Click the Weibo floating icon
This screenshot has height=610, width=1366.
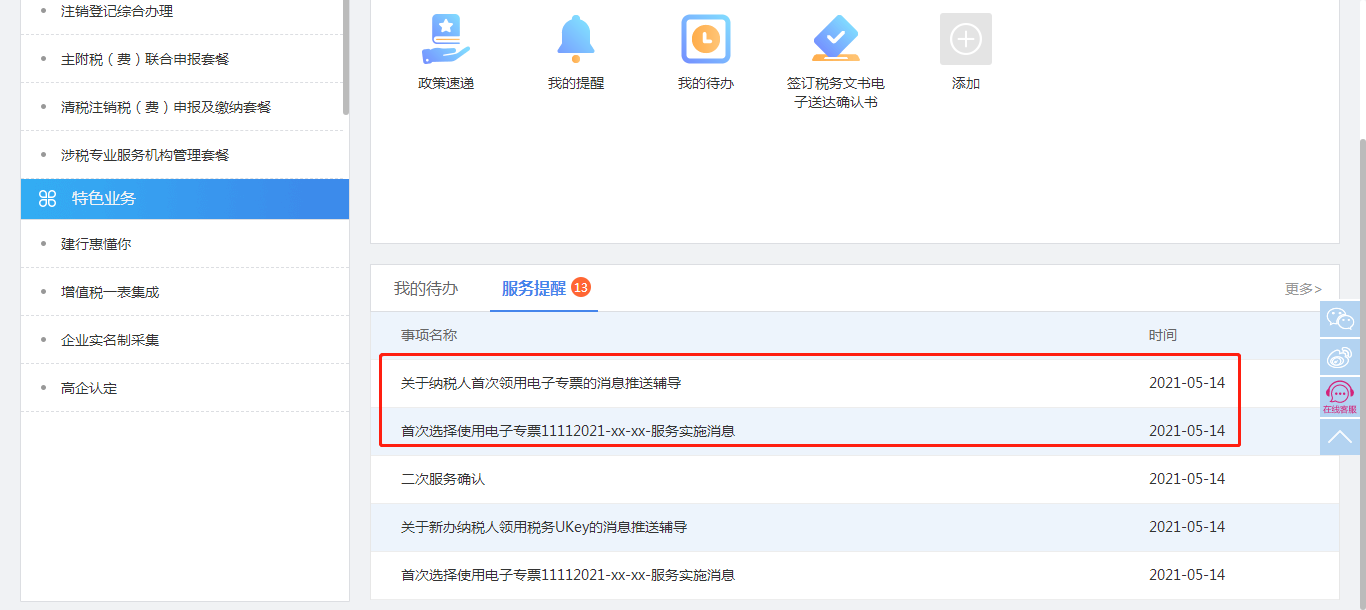coord(1340,358)
